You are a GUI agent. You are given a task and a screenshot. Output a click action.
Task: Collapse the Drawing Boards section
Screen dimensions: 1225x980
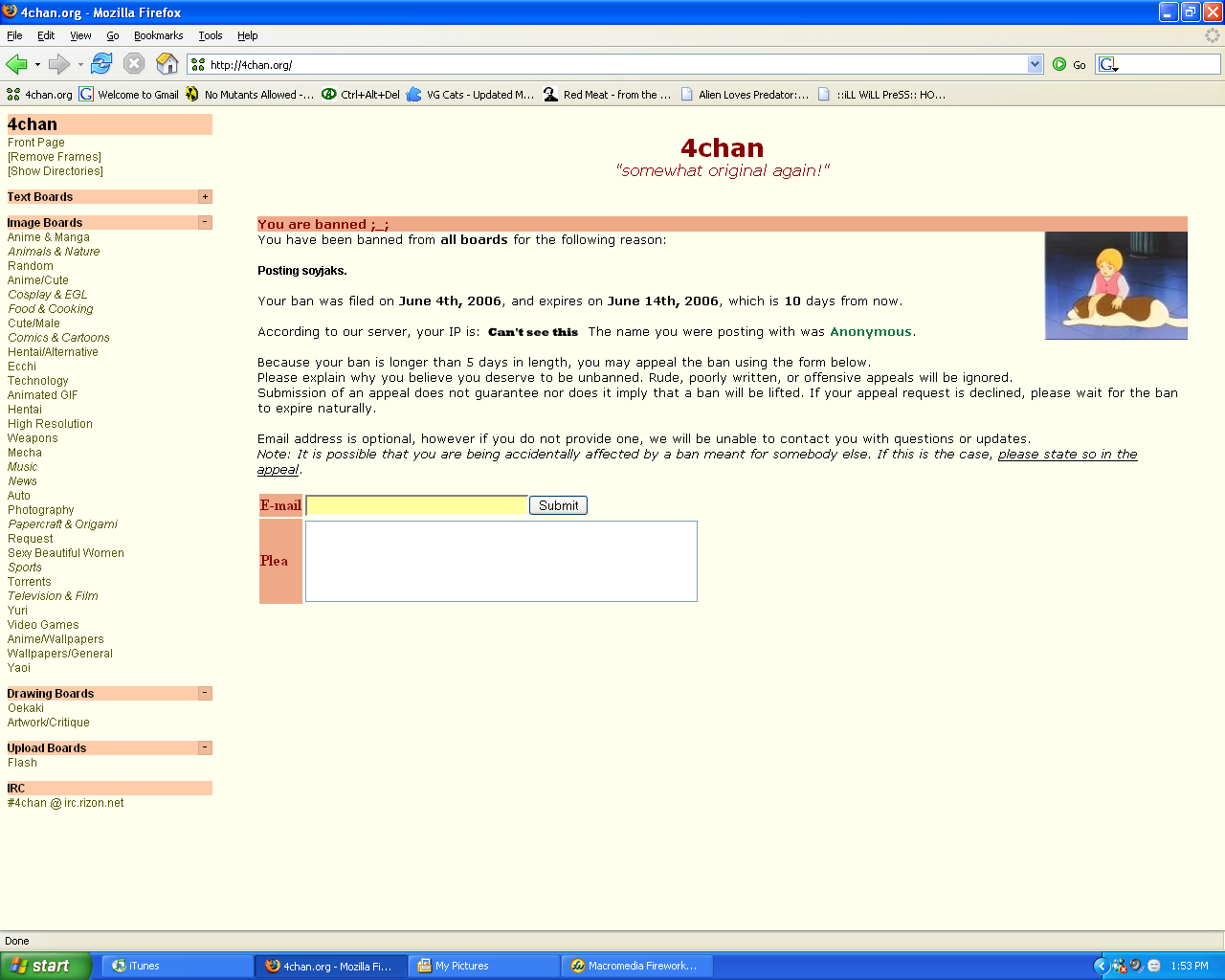coord(205,693)
